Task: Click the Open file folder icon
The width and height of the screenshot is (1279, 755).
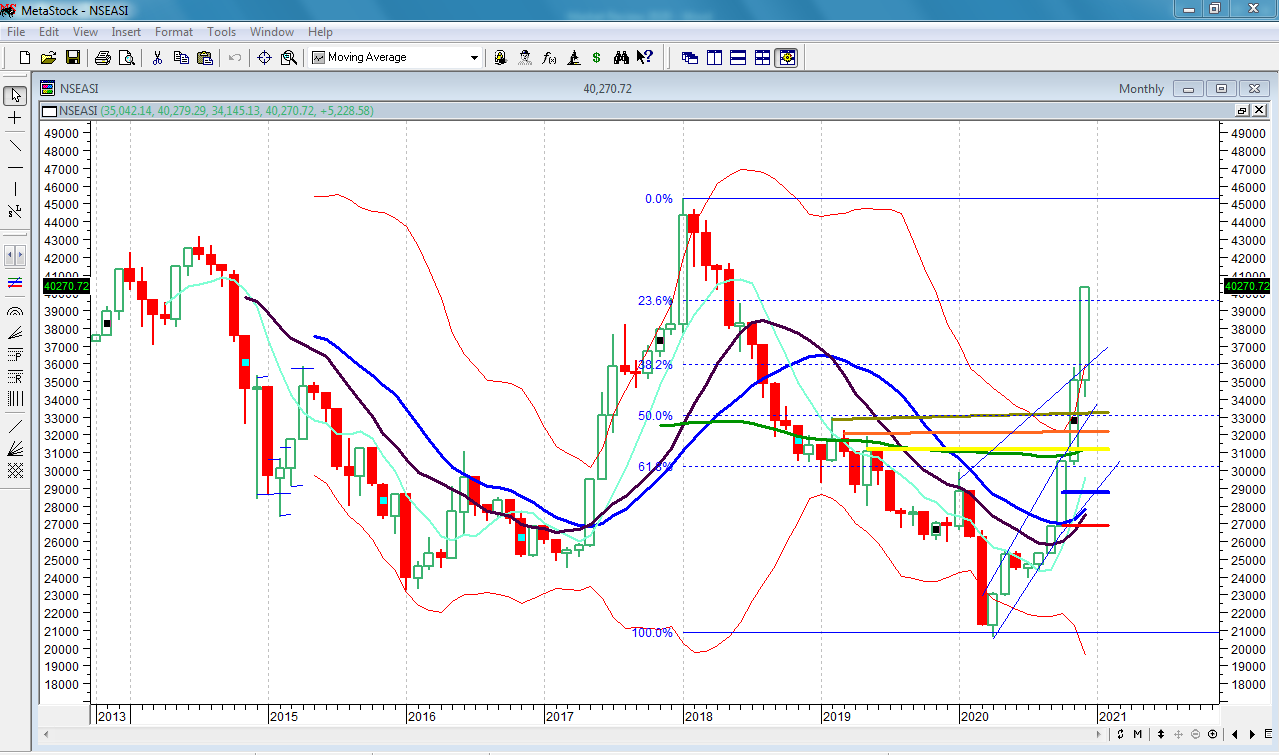Action: pos(48,58)
